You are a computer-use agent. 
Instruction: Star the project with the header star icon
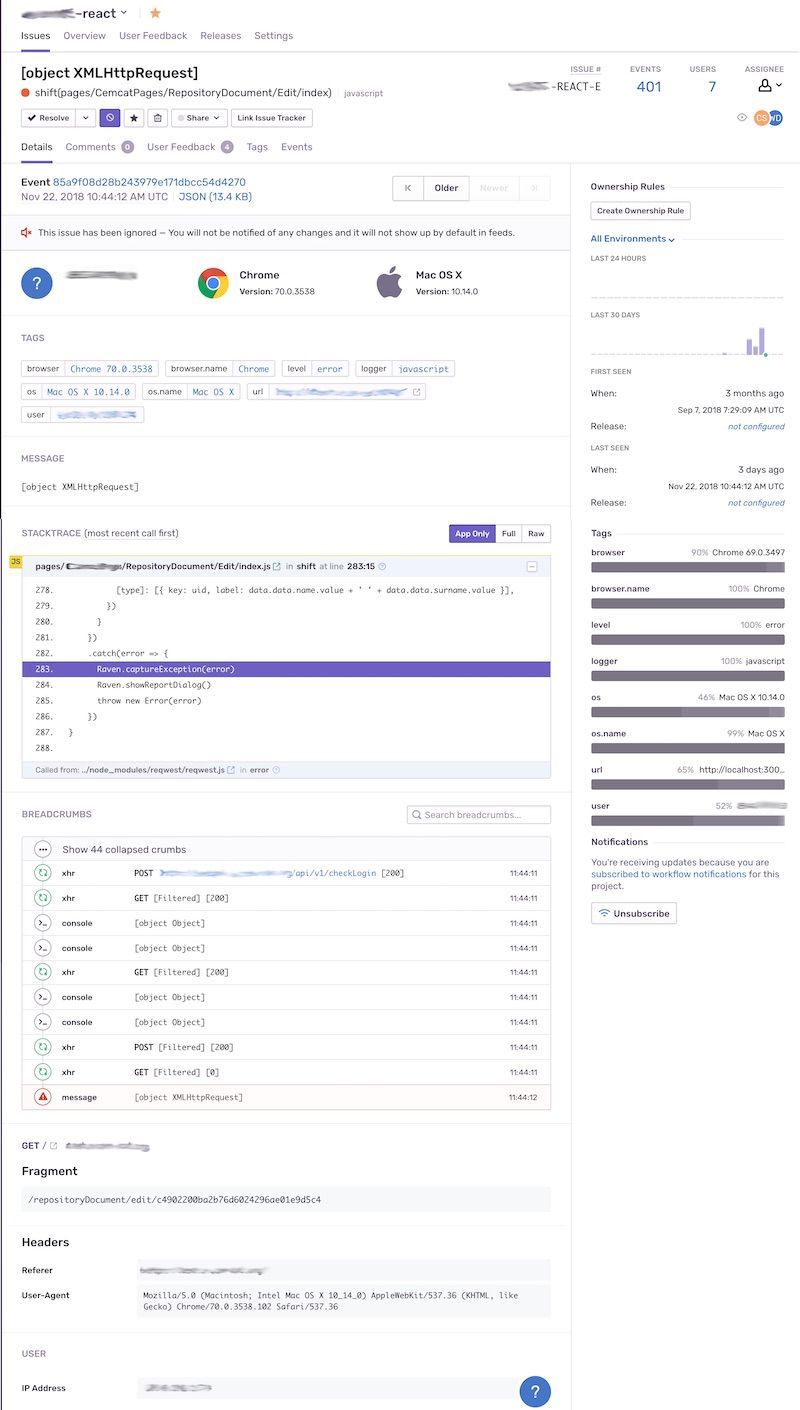[155, 13]
